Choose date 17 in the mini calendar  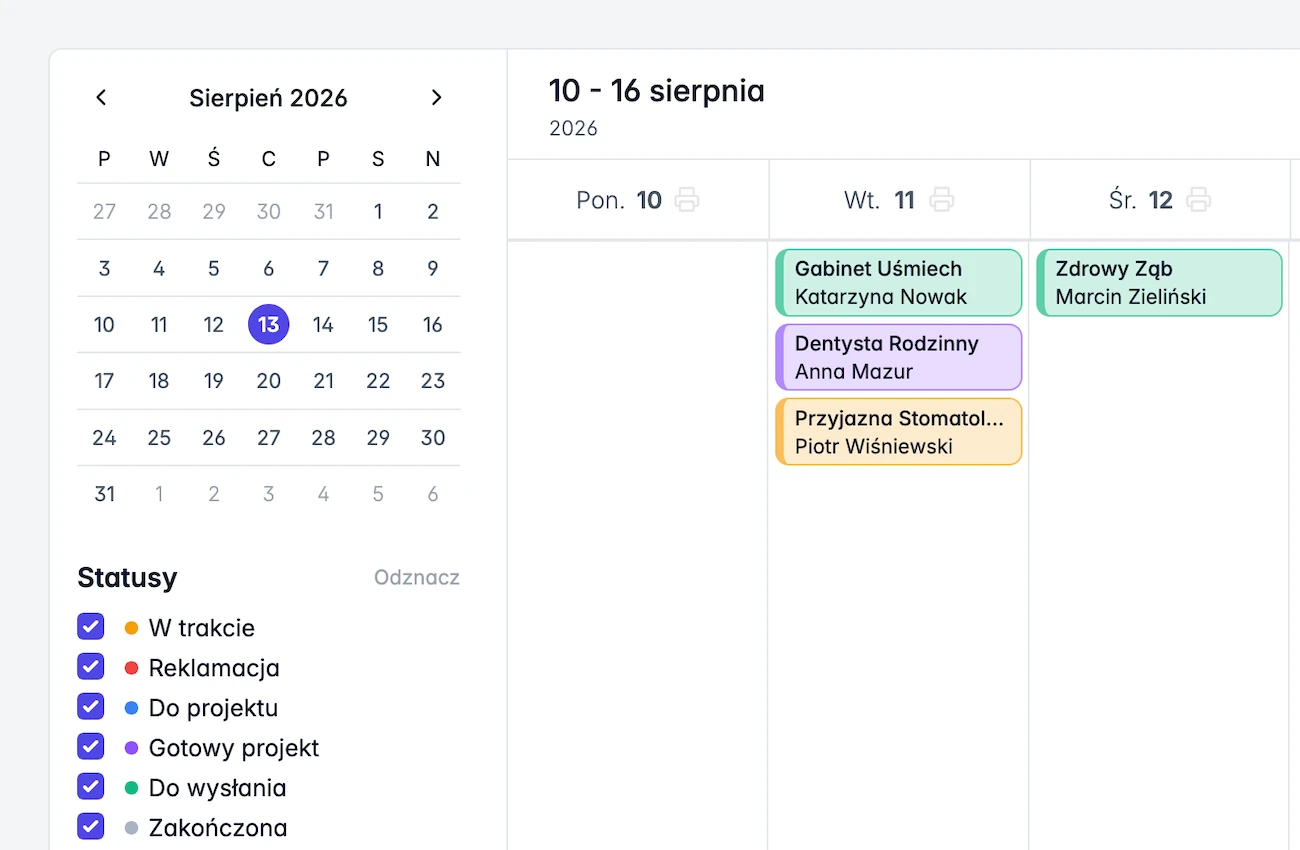(x=104, y=381)
